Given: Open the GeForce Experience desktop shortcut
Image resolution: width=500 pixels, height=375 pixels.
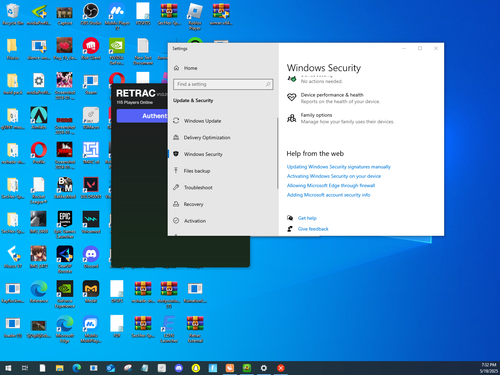Looking at the screenshot, I should pos(65,294).
